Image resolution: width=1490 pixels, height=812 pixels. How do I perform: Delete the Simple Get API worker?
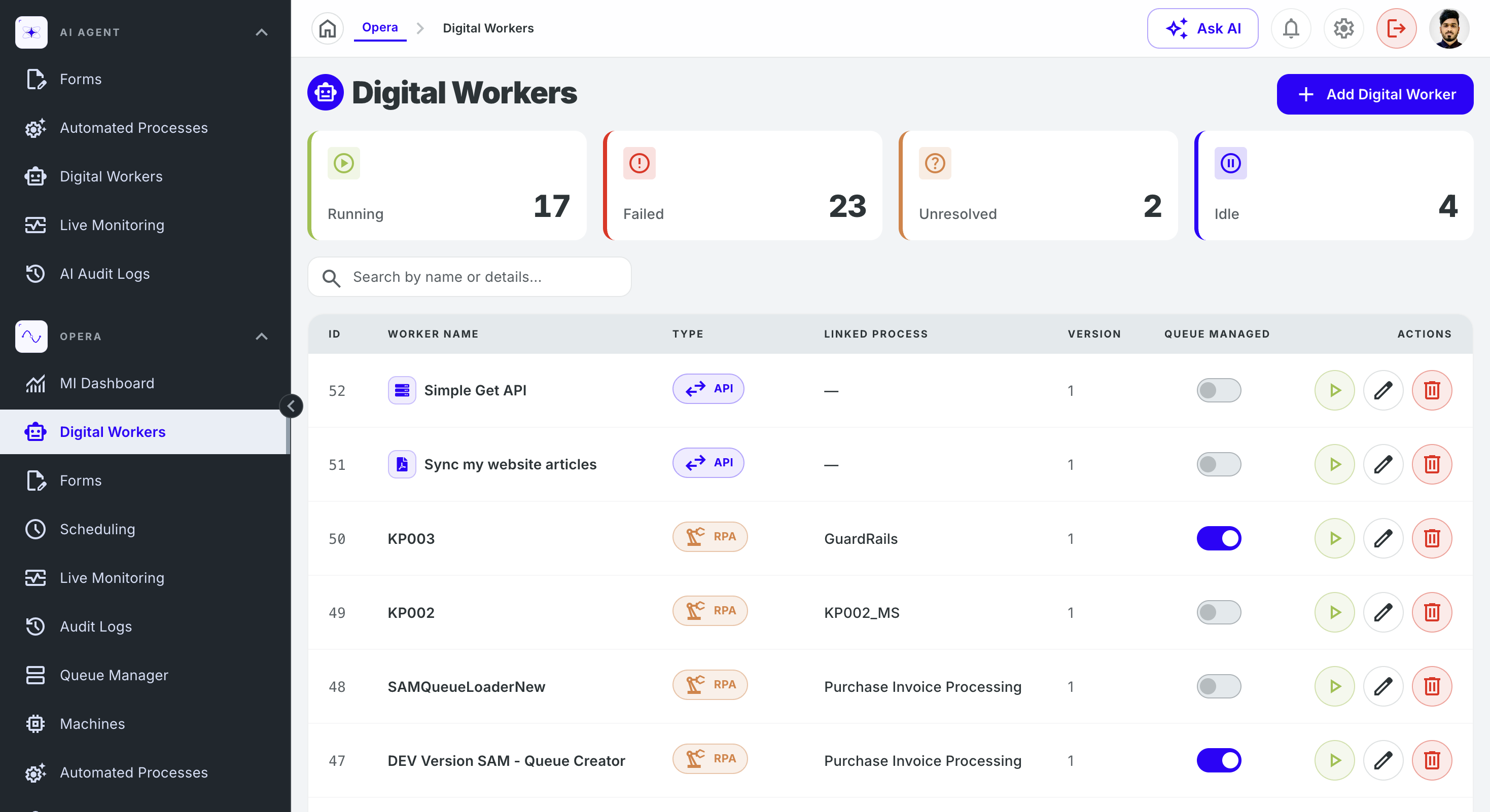click(1432, 390)
